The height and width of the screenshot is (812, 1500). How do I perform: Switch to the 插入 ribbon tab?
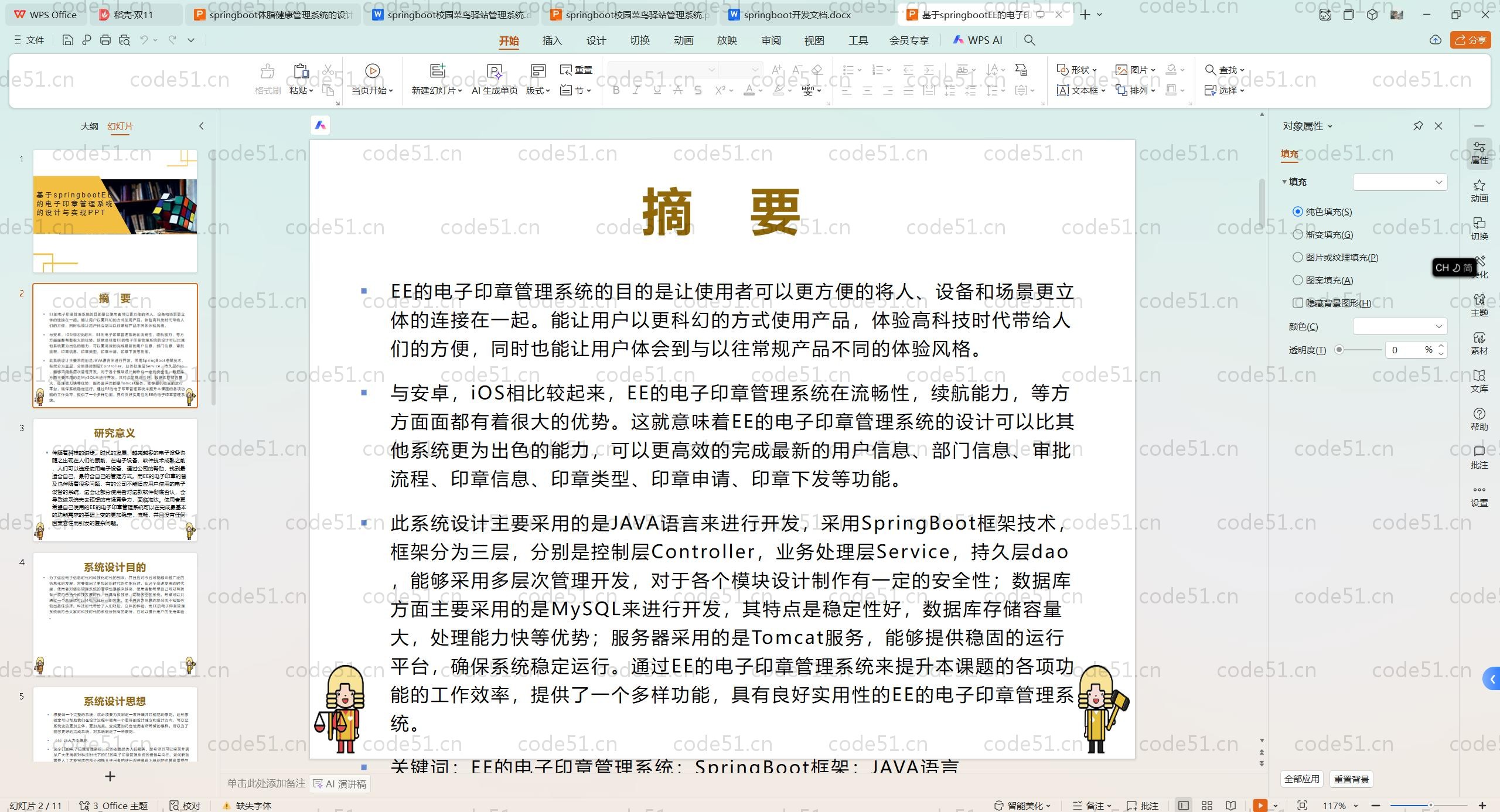(552, 40)
